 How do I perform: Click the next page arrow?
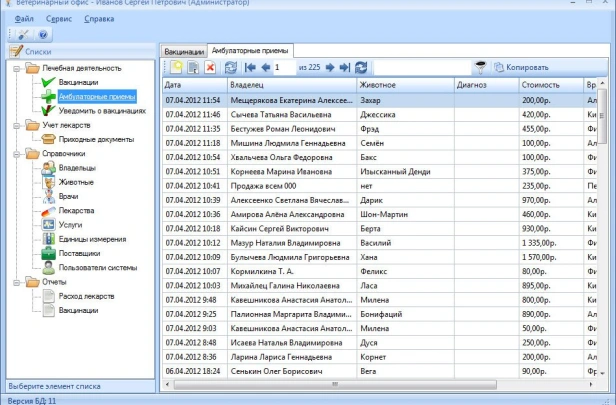(329, 67)
